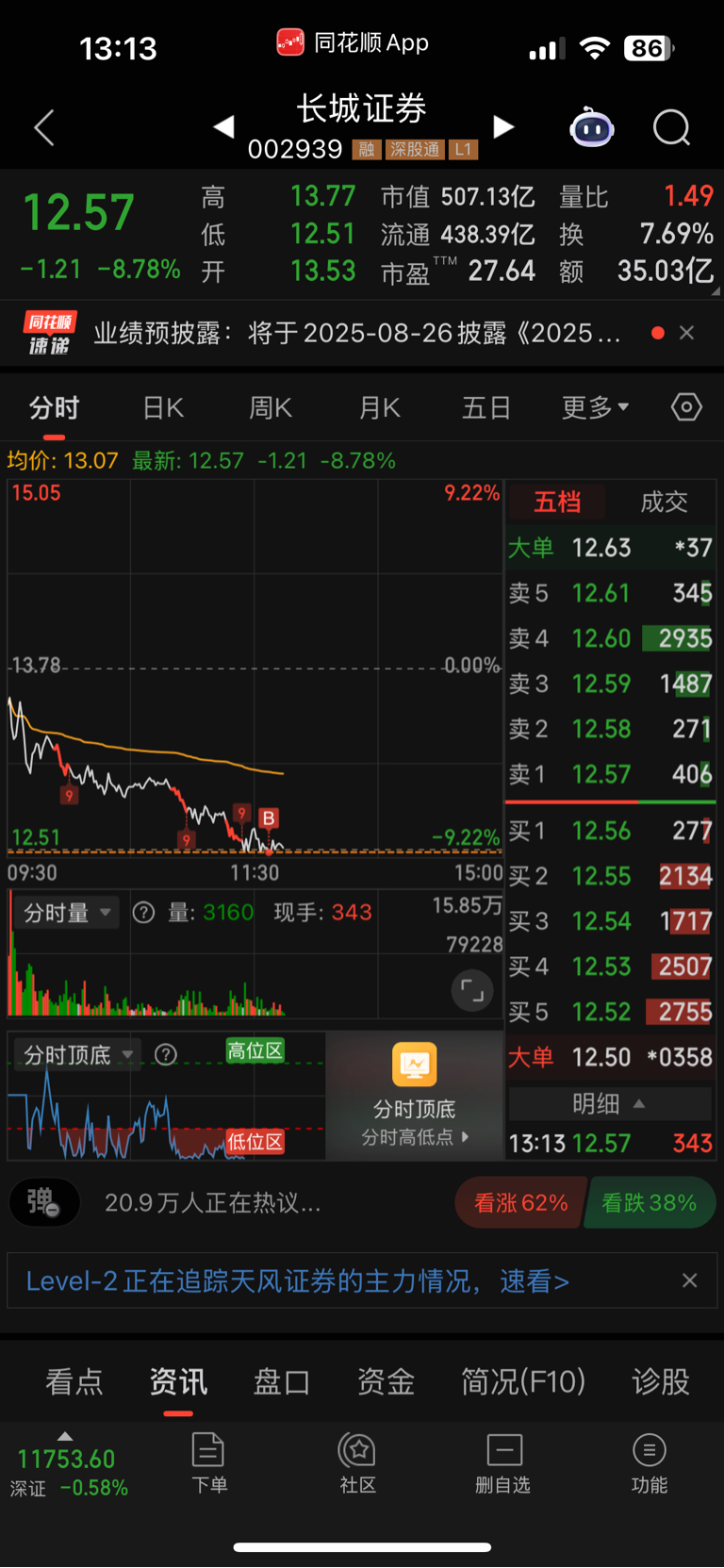Open the 资金 tab
The image size is (724, 1568).
(386, 1382)
